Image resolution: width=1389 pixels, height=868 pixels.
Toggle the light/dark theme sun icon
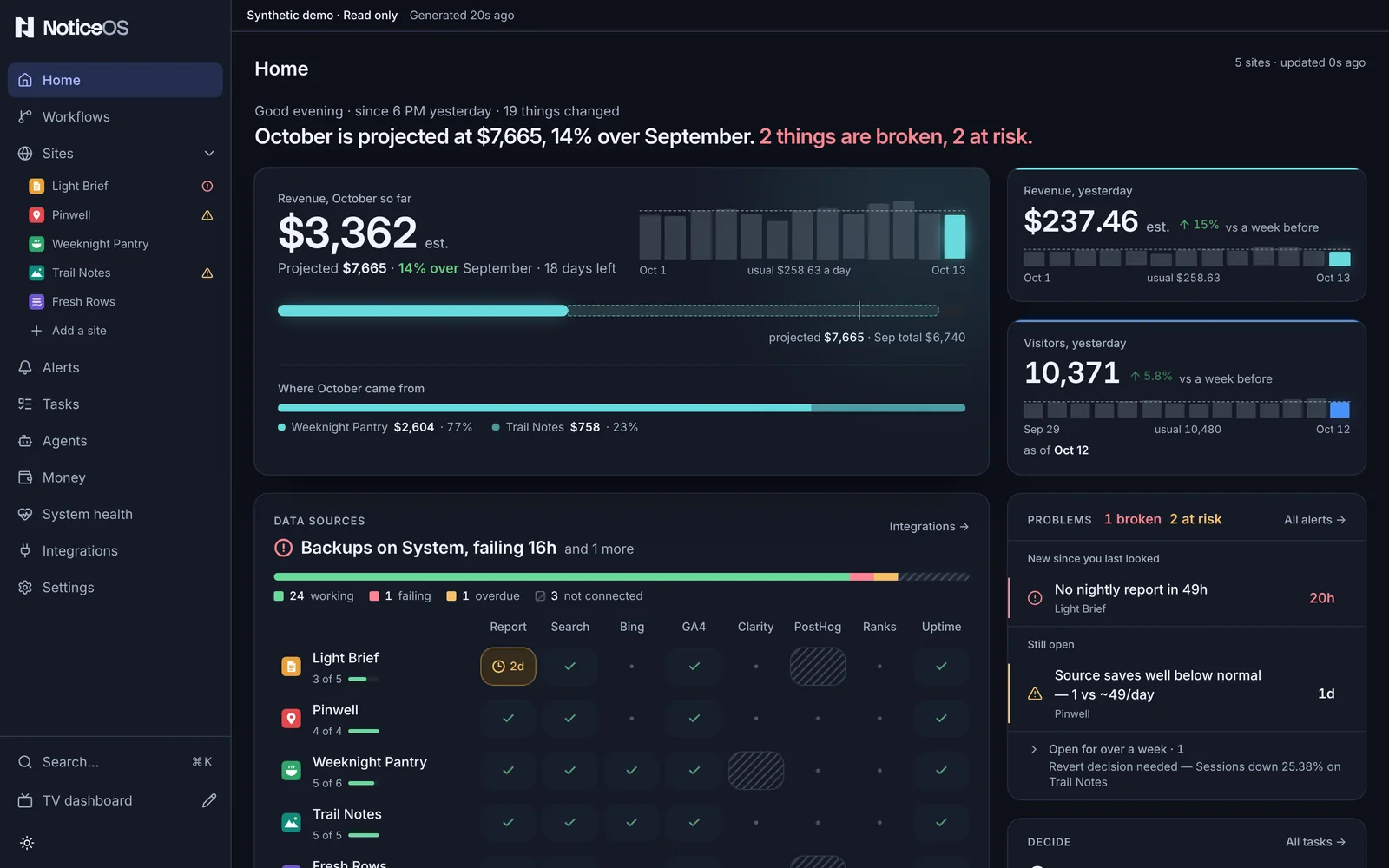tap(27, 843)
